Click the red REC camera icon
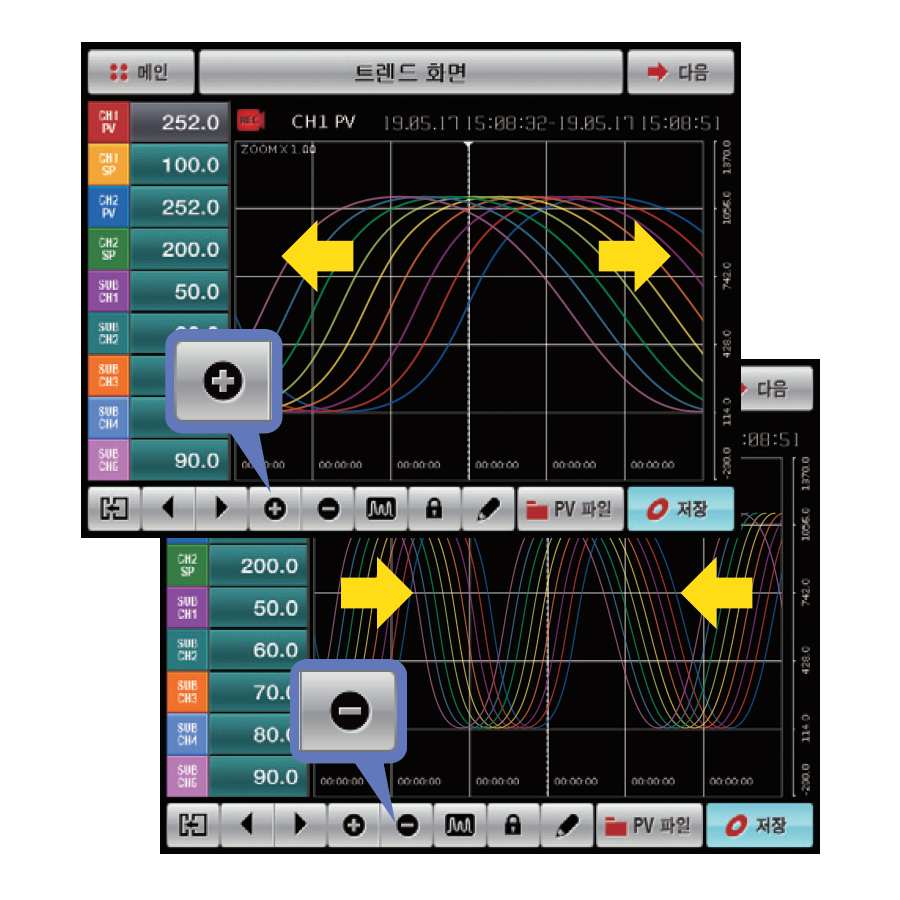The height and width of the screenshot is (900, 900). (x=251, y=120)
